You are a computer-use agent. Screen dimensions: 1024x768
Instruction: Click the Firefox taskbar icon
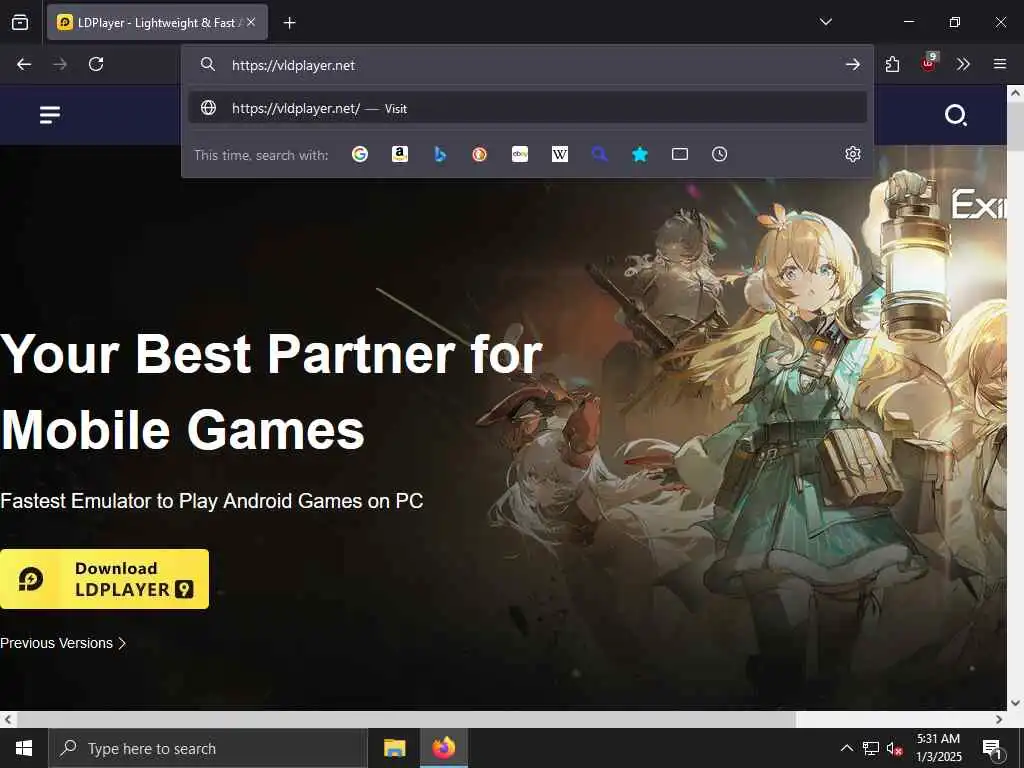[x=443, y=748]
